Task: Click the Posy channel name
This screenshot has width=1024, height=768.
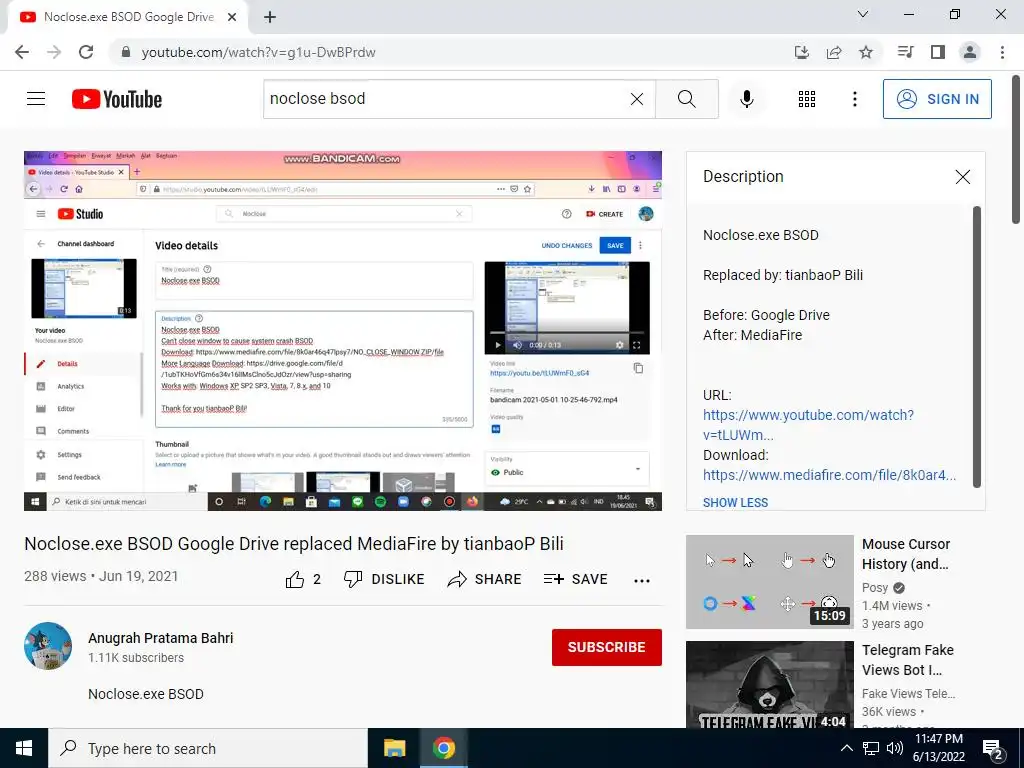Action: (875, 588)
